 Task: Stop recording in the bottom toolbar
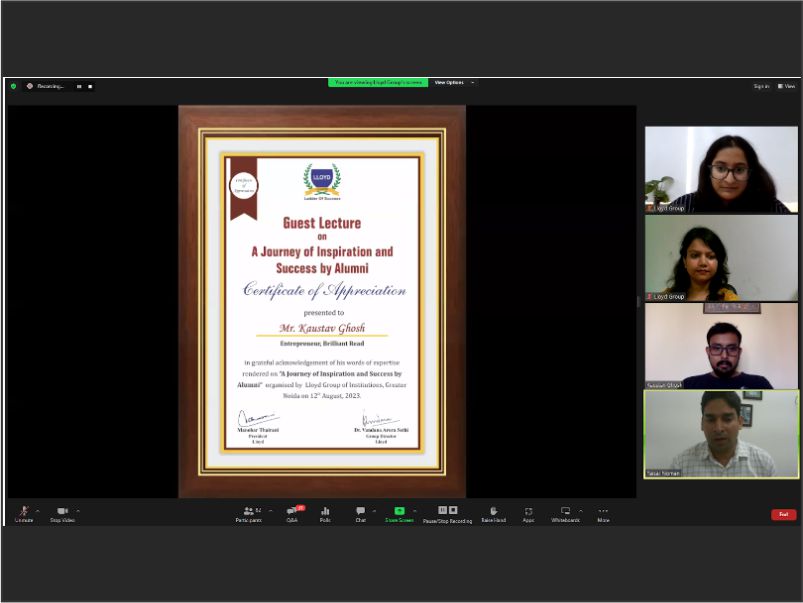tap(453, 510)
